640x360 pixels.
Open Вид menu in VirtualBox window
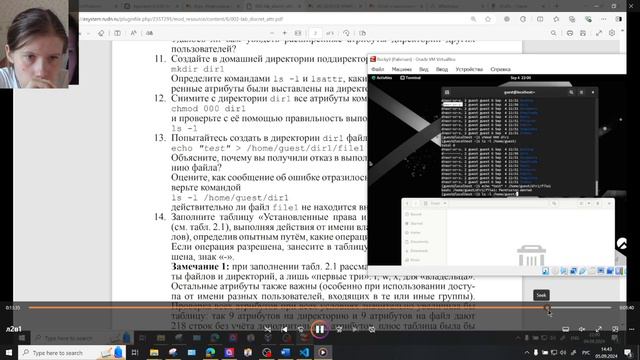point(424,69)
